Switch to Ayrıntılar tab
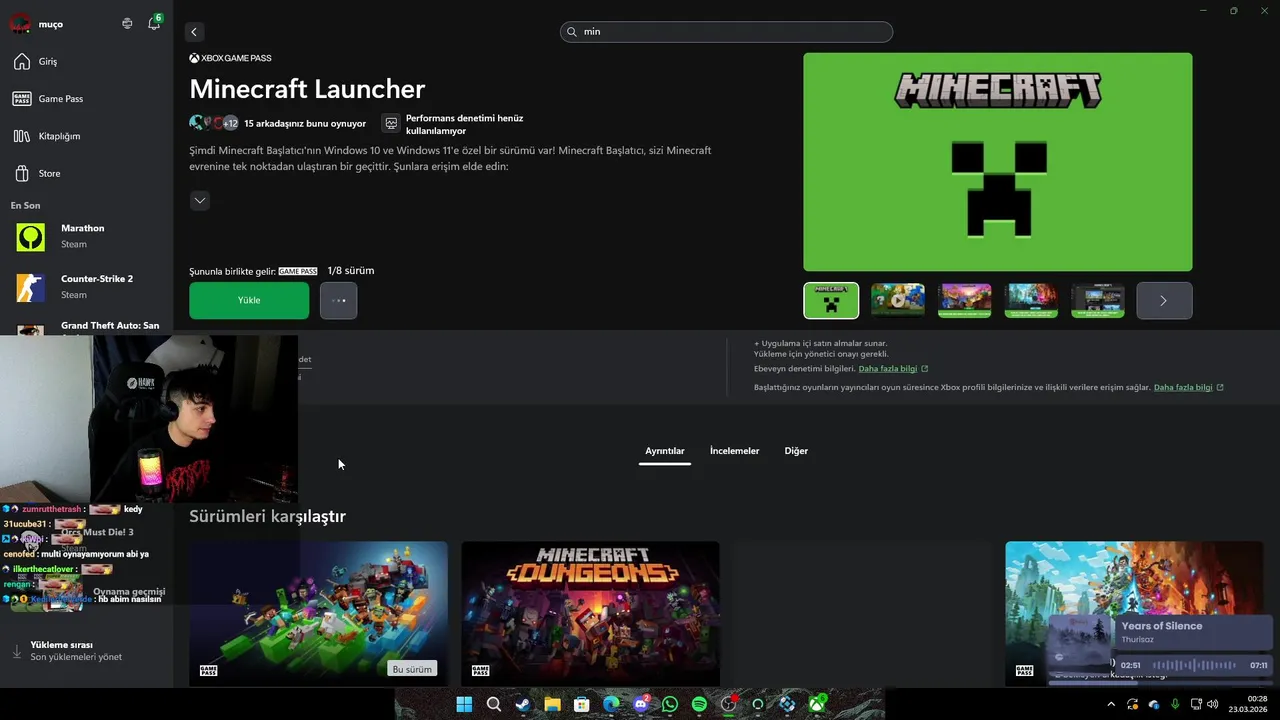This screenshot has height=720, width=1280. point(665,451)
